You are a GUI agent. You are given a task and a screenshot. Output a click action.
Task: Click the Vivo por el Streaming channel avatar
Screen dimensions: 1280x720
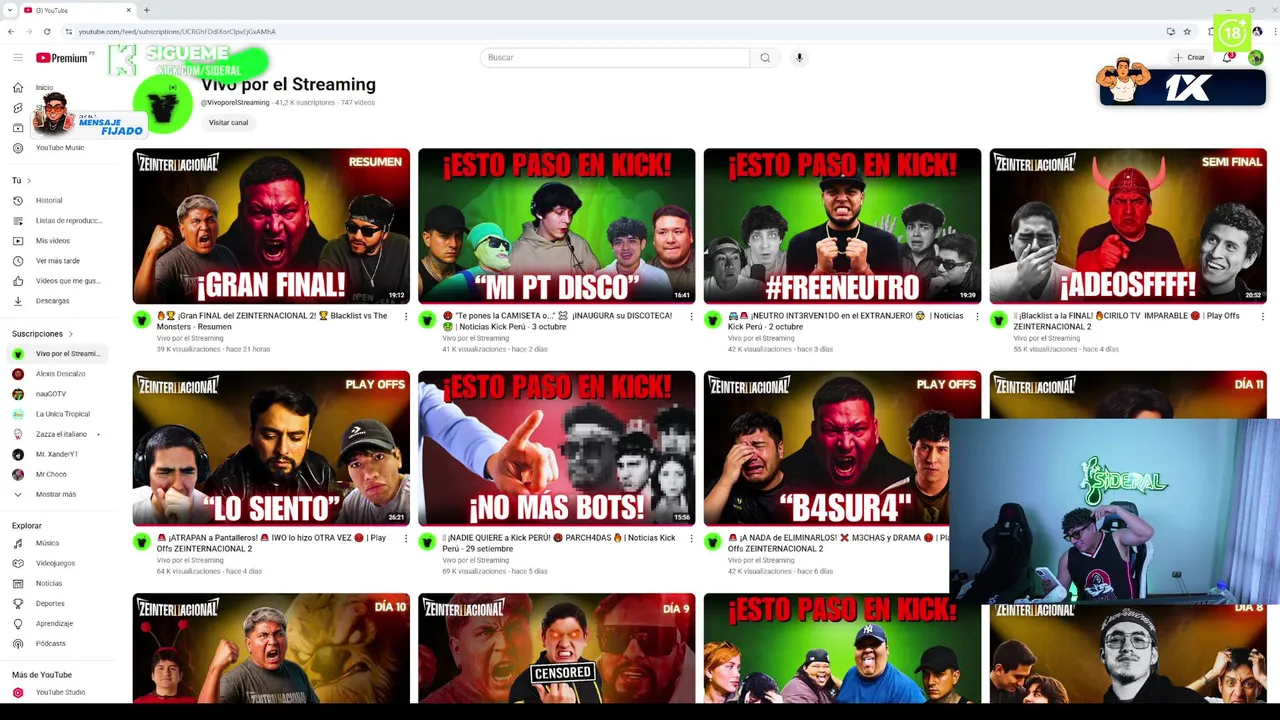click(x=163, y=103)
